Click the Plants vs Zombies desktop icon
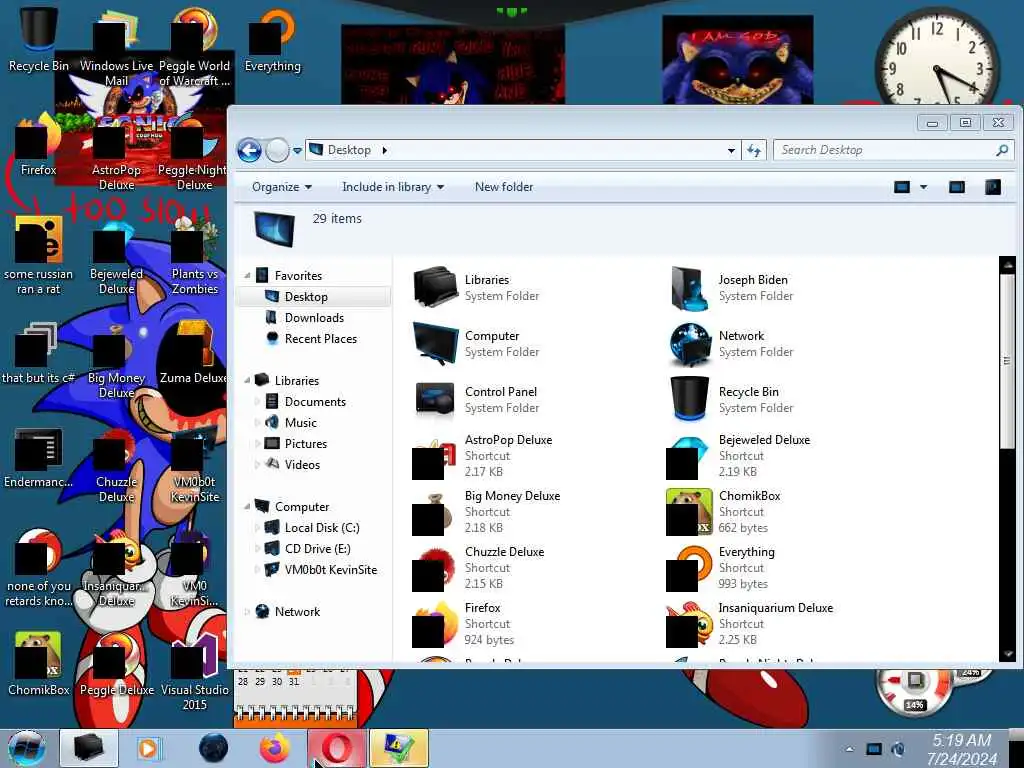The width and height of the screenshot is (1024, 768). pyautogui.click(x=194, y=257)
